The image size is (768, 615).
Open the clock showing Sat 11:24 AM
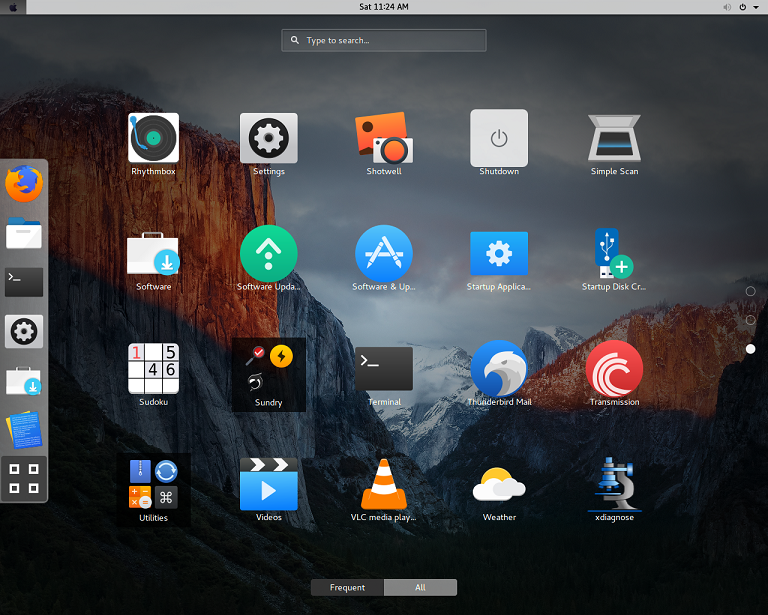(384, 7)
